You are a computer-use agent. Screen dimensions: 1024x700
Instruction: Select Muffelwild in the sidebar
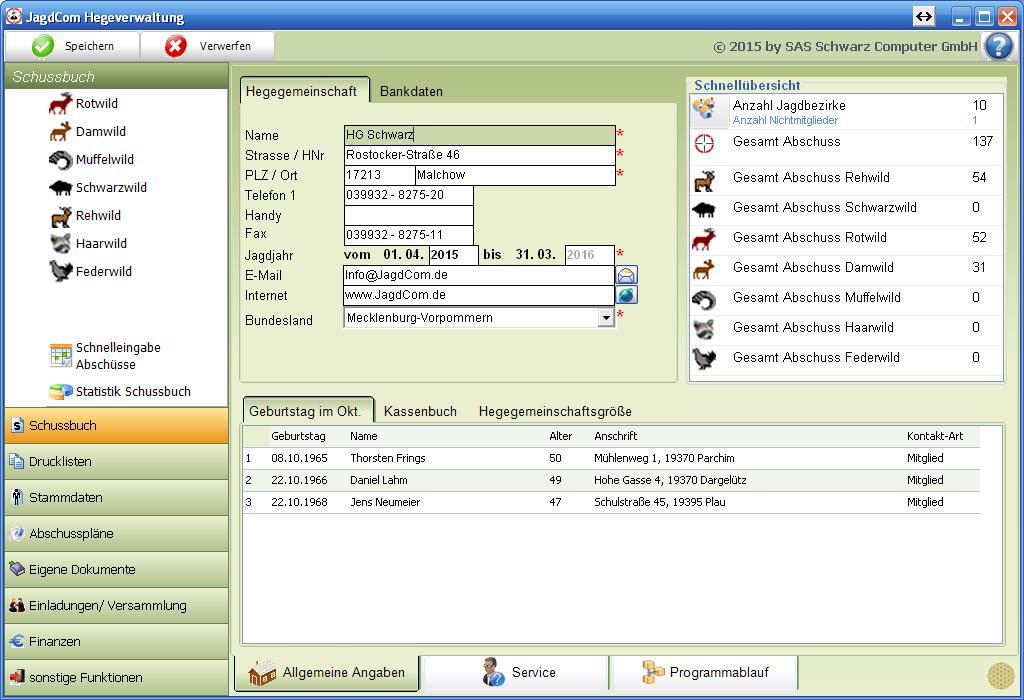[x=104, y=160]
